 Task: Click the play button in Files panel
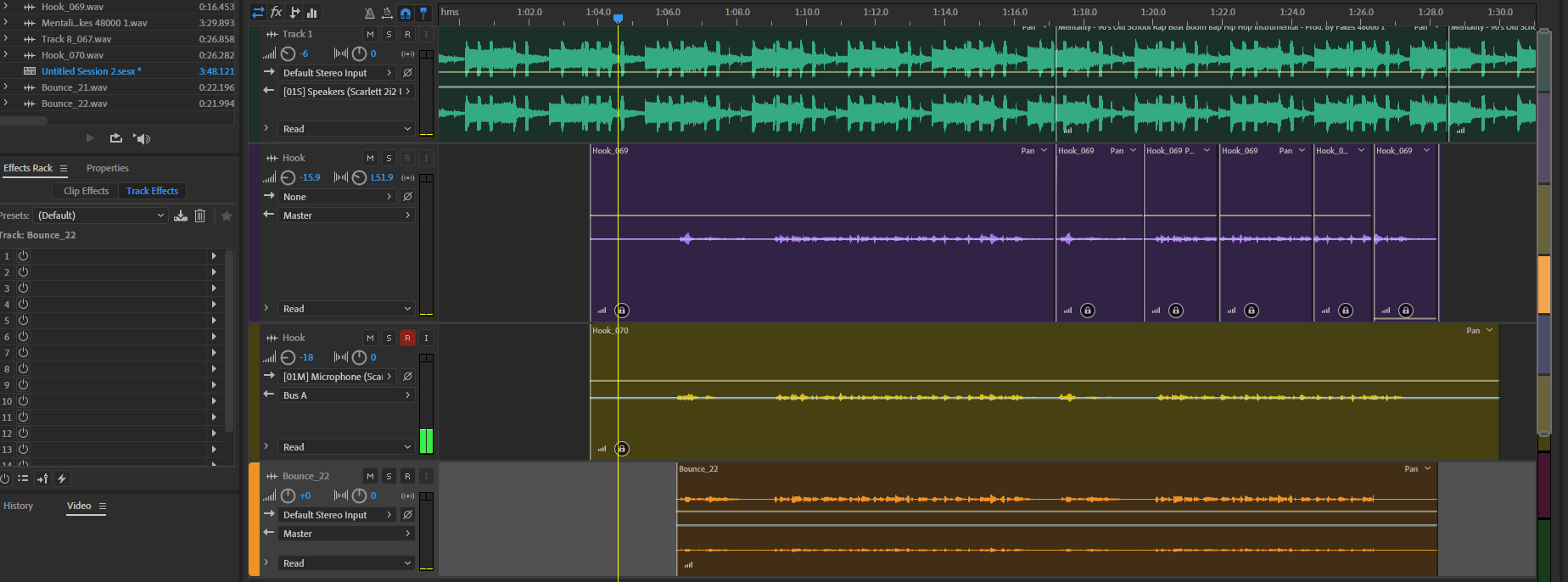(x=90, y=137)
